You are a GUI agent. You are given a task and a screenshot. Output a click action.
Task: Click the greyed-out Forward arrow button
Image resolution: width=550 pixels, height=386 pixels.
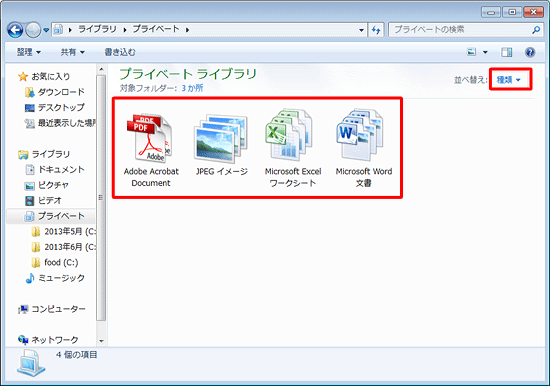[x=33, y=30]
